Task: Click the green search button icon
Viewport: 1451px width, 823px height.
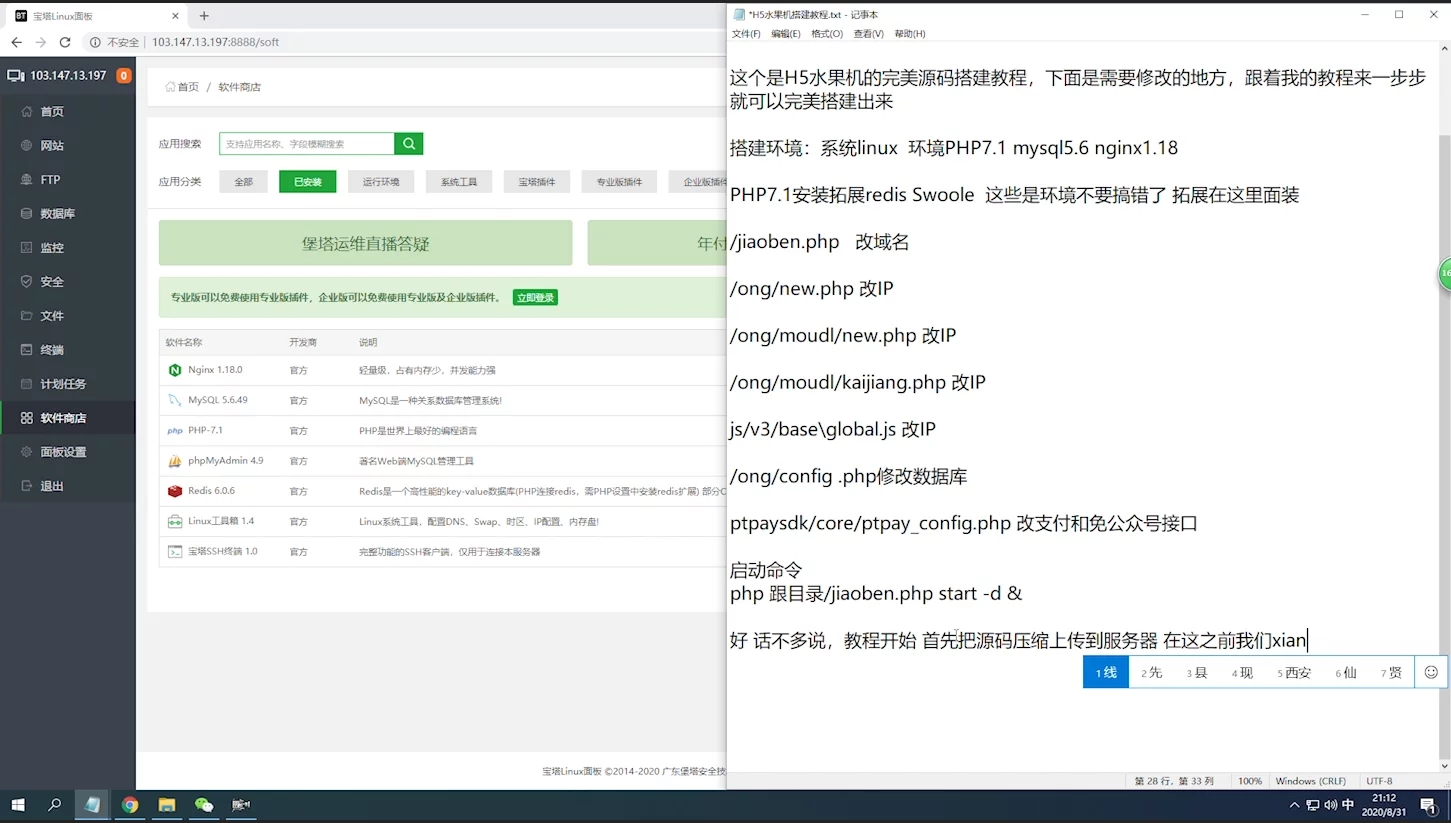Action: click(x=408, y=144)
